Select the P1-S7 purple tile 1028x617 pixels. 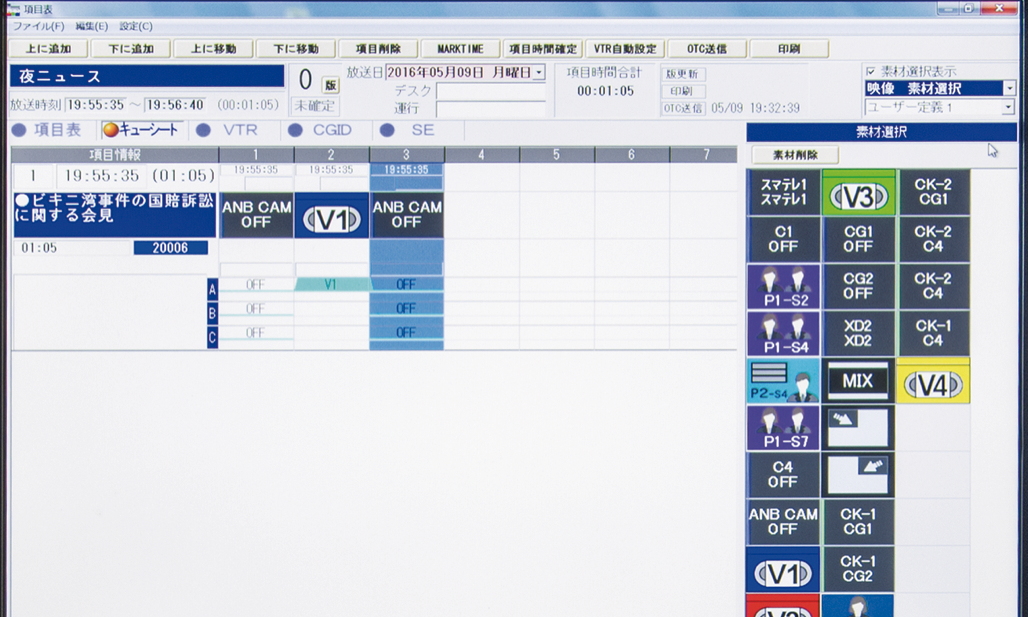coord(783,429)
